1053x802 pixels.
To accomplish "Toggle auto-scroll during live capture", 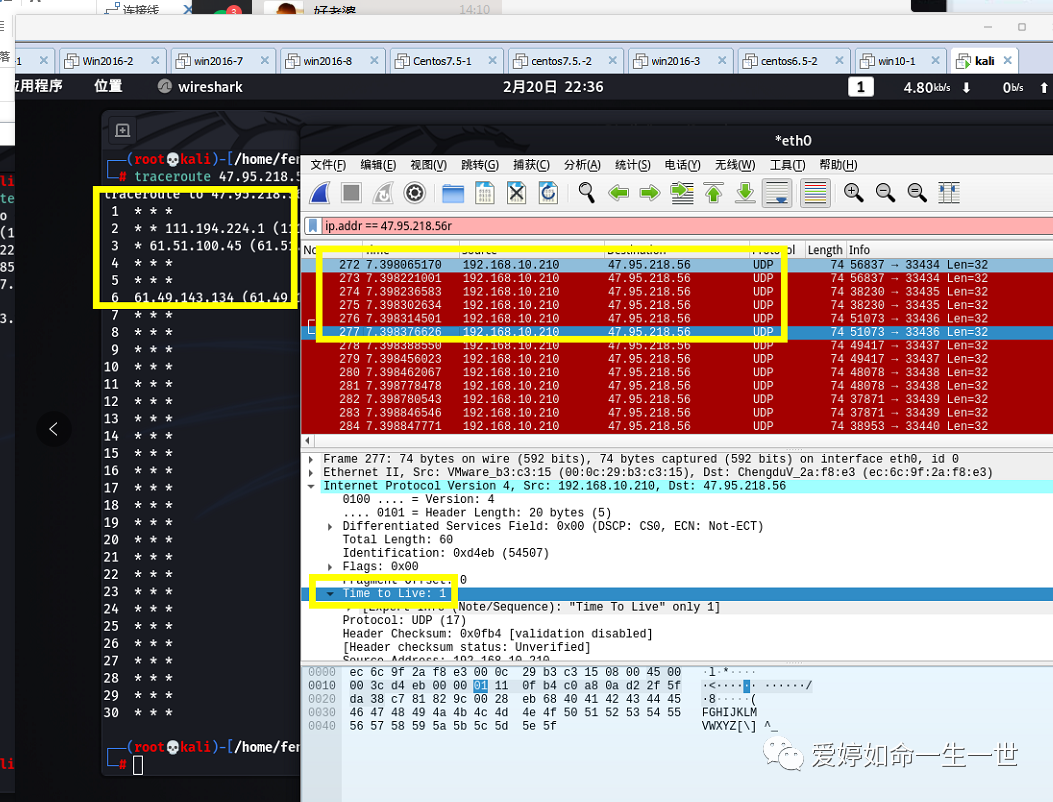I will click(777, 193).
